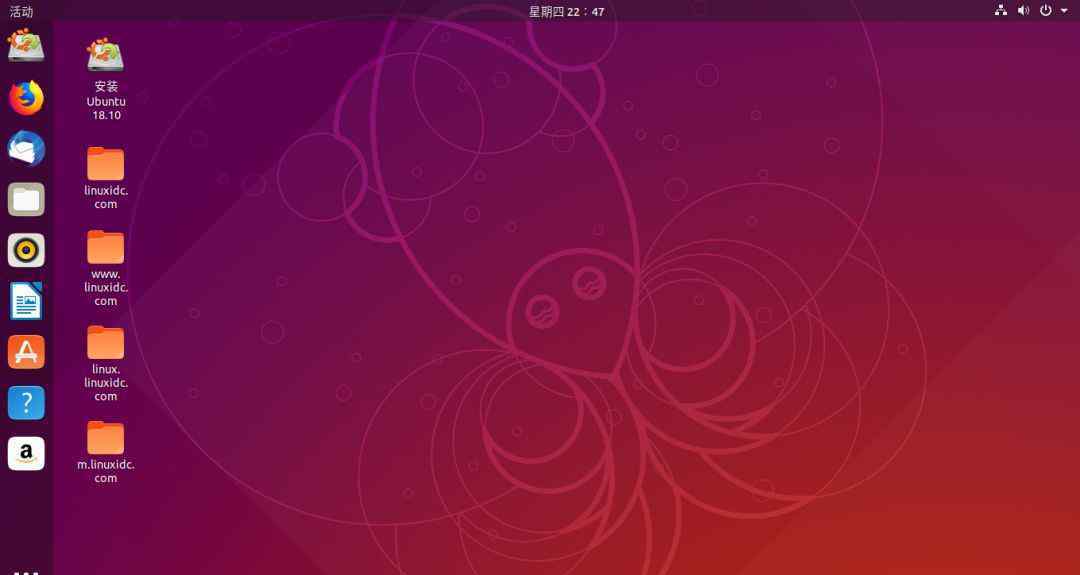Open the Files manager in the dock
1080x575 pixels.
[x=26, y=199]
